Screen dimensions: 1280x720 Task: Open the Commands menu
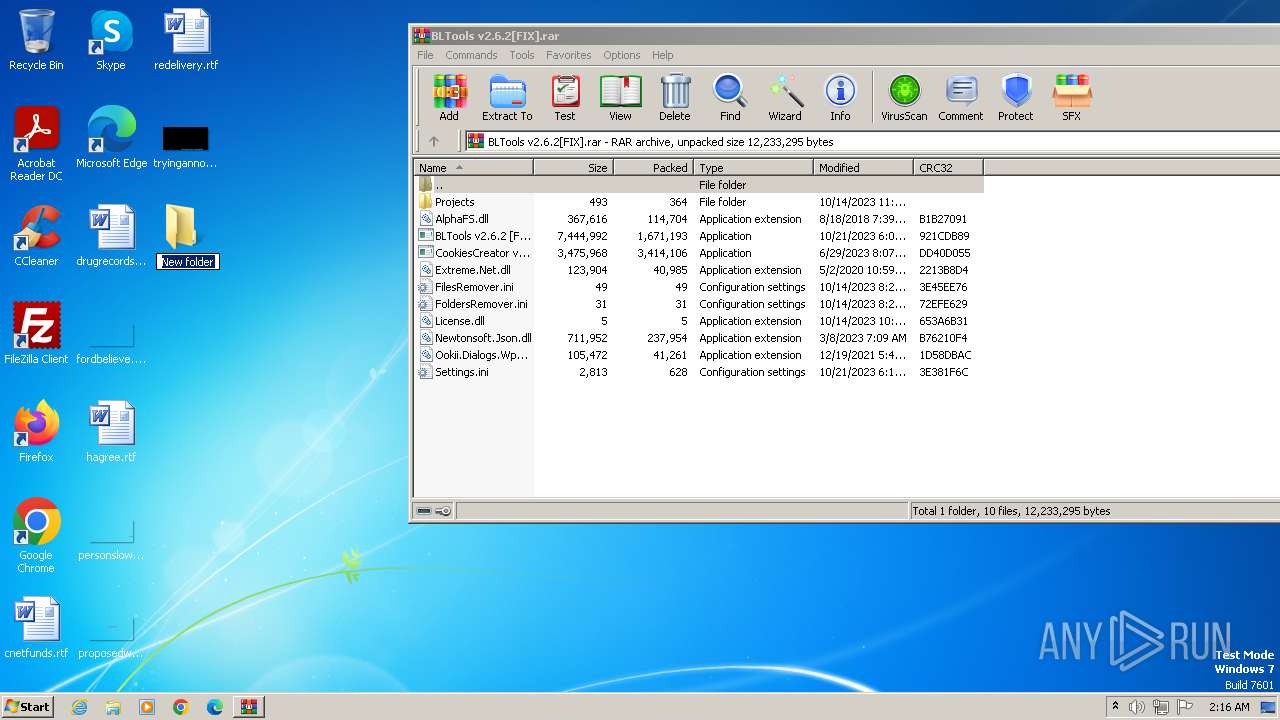tap(471, 55)
